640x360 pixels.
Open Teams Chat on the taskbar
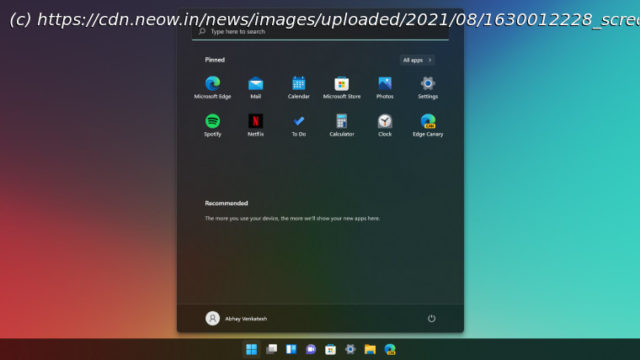pyautogui.click(x=311, y=349)
